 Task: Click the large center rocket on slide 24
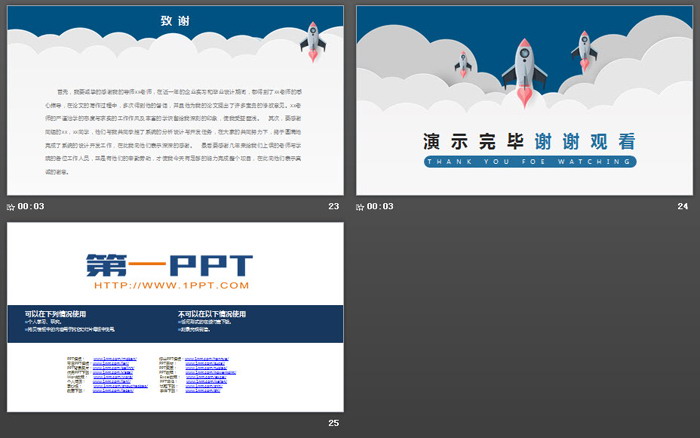click(525, 74)
